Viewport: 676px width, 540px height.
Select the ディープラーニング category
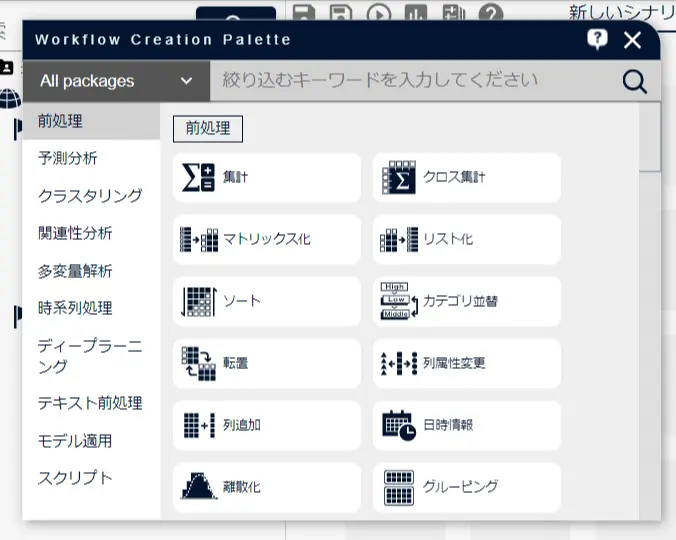90,356
